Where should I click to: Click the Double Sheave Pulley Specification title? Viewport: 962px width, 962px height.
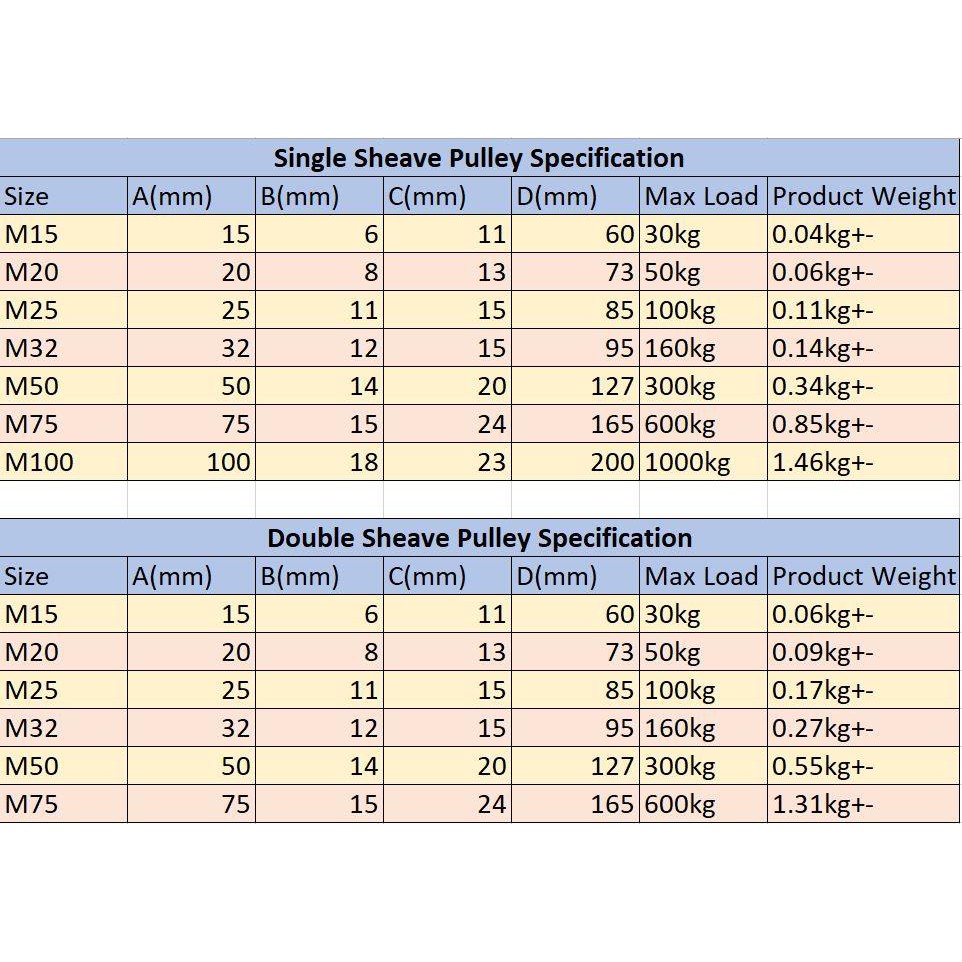[x=479, y=538]
